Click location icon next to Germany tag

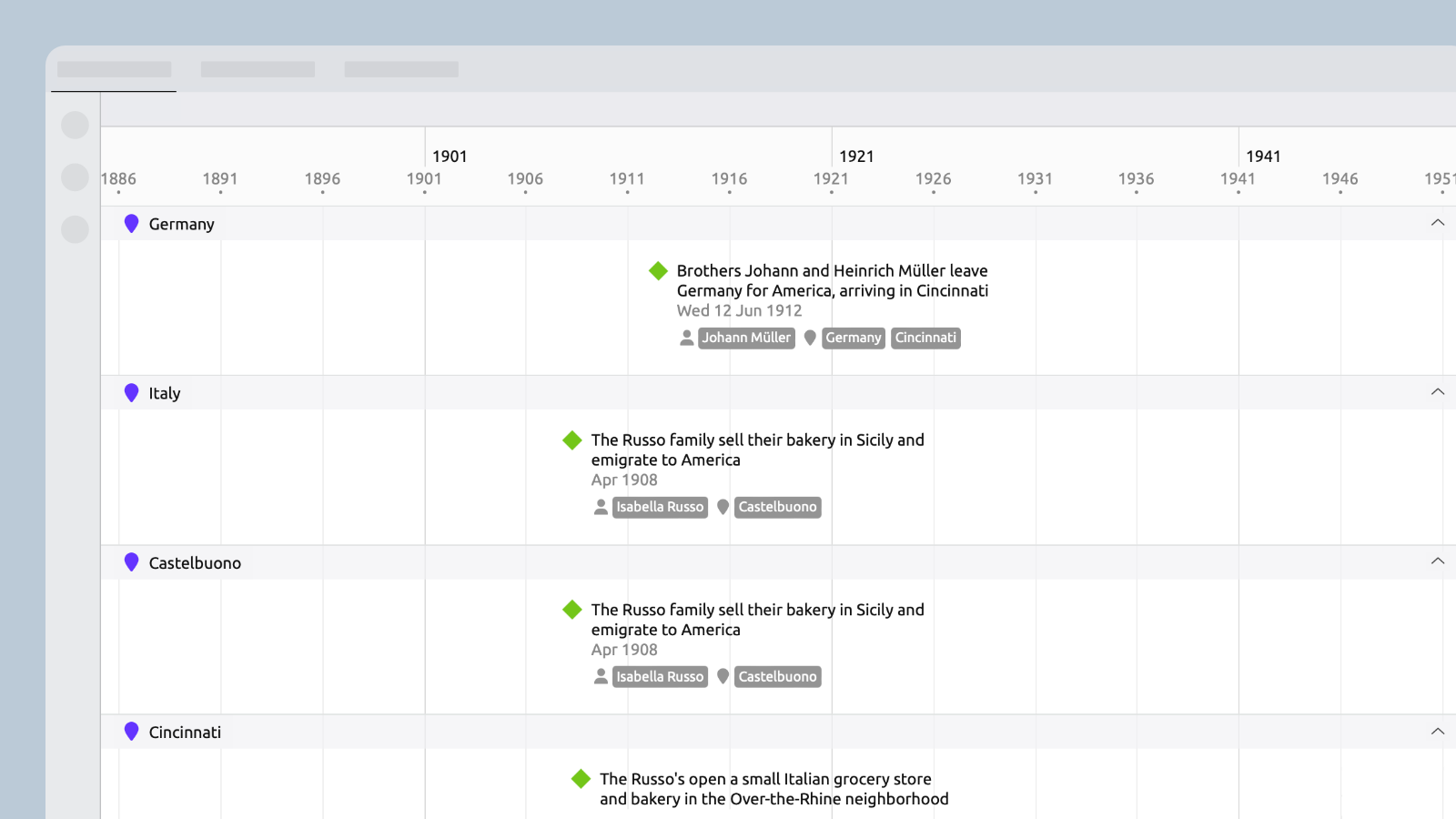point(810,338)
